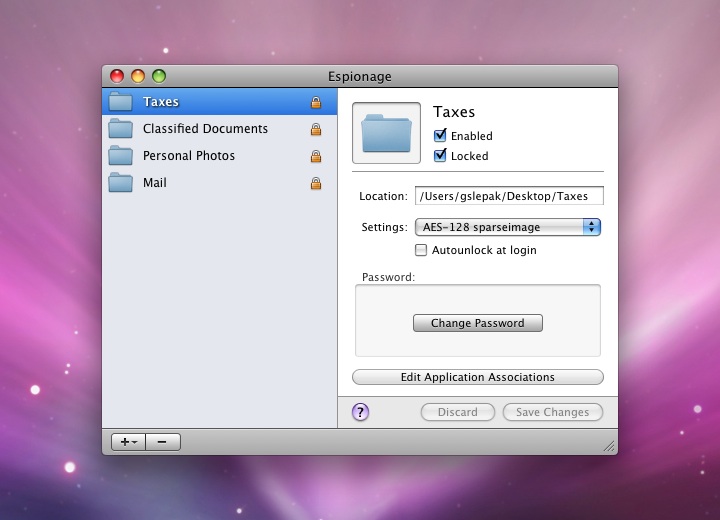Open help with the purple question mark
Screen dimensions: 720x520
coord(361,412)
